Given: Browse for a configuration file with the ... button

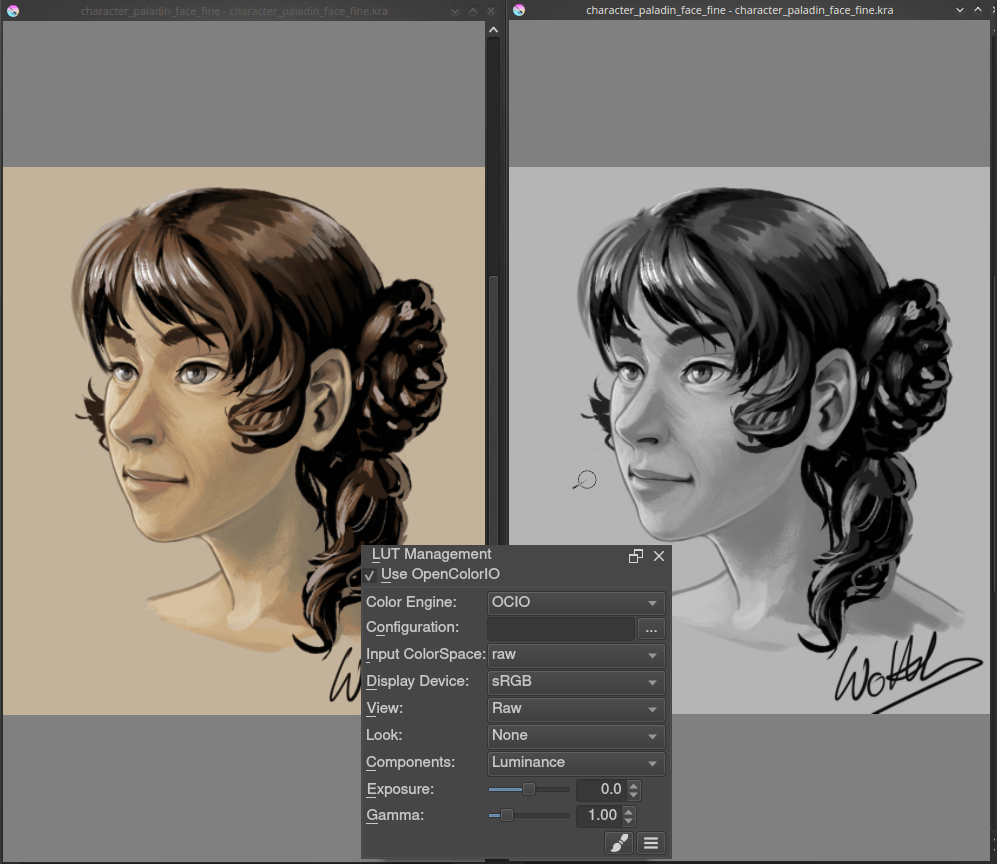Looking at the screenshot, I should point(651,628).
